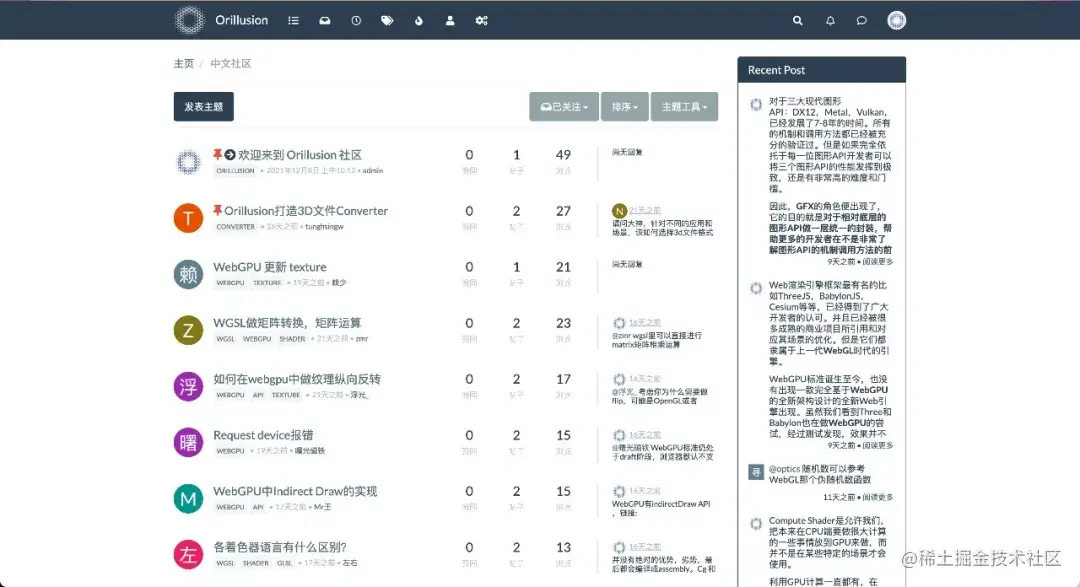Click the notification bell icon

click(x=829, y=20)
